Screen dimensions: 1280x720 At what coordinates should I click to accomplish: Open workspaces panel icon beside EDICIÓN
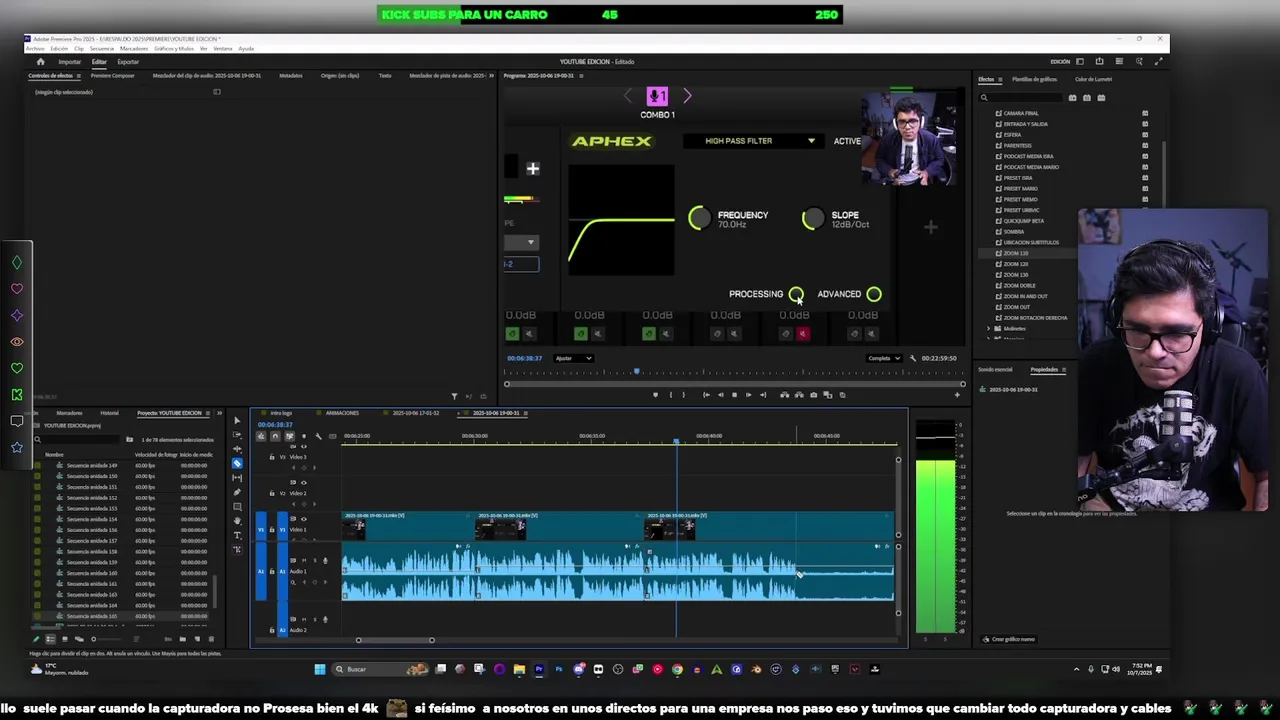pyautogui.click(x=1079, y=61)
